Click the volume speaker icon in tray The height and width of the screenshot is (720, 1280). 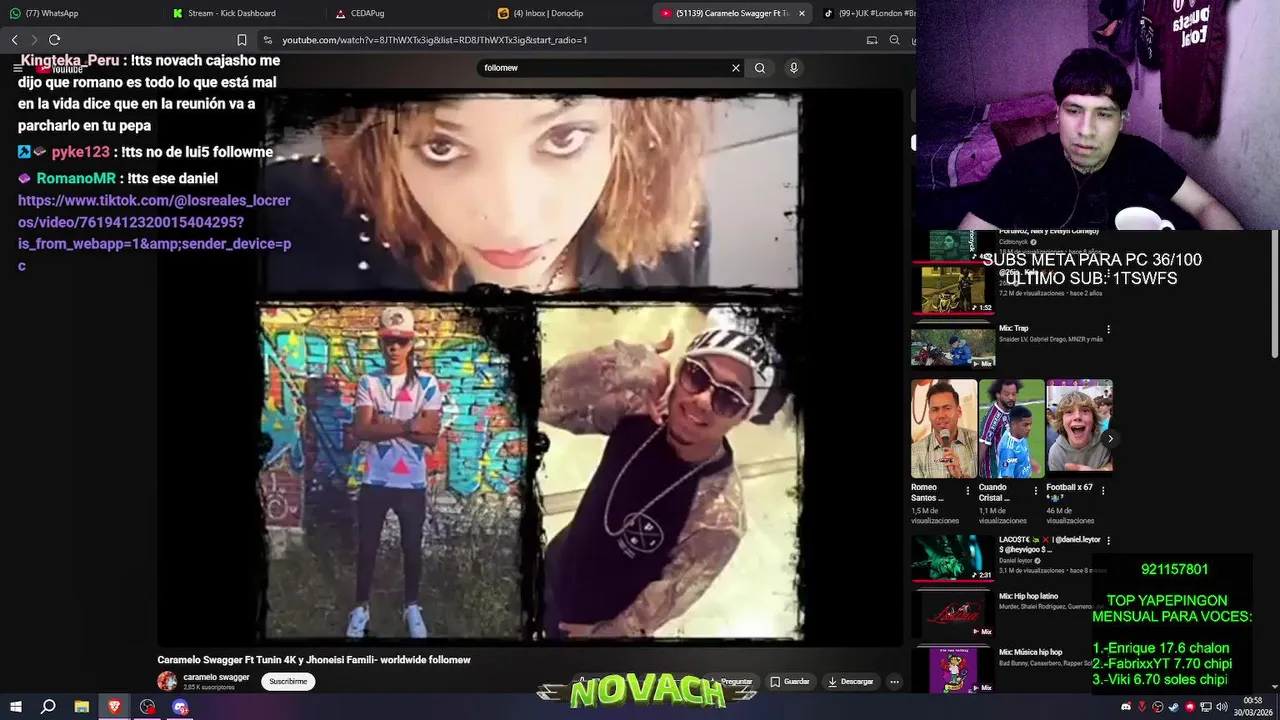click(1220, 707)
